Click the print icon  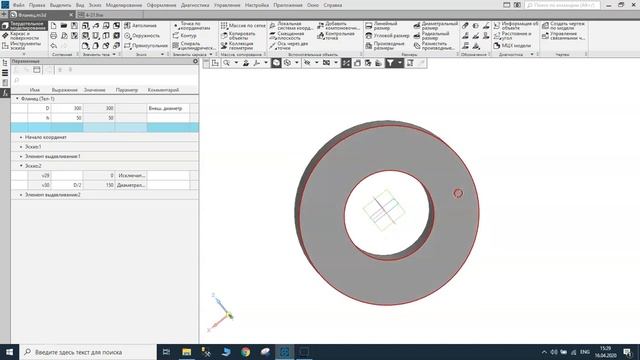(x=53, y=36)
